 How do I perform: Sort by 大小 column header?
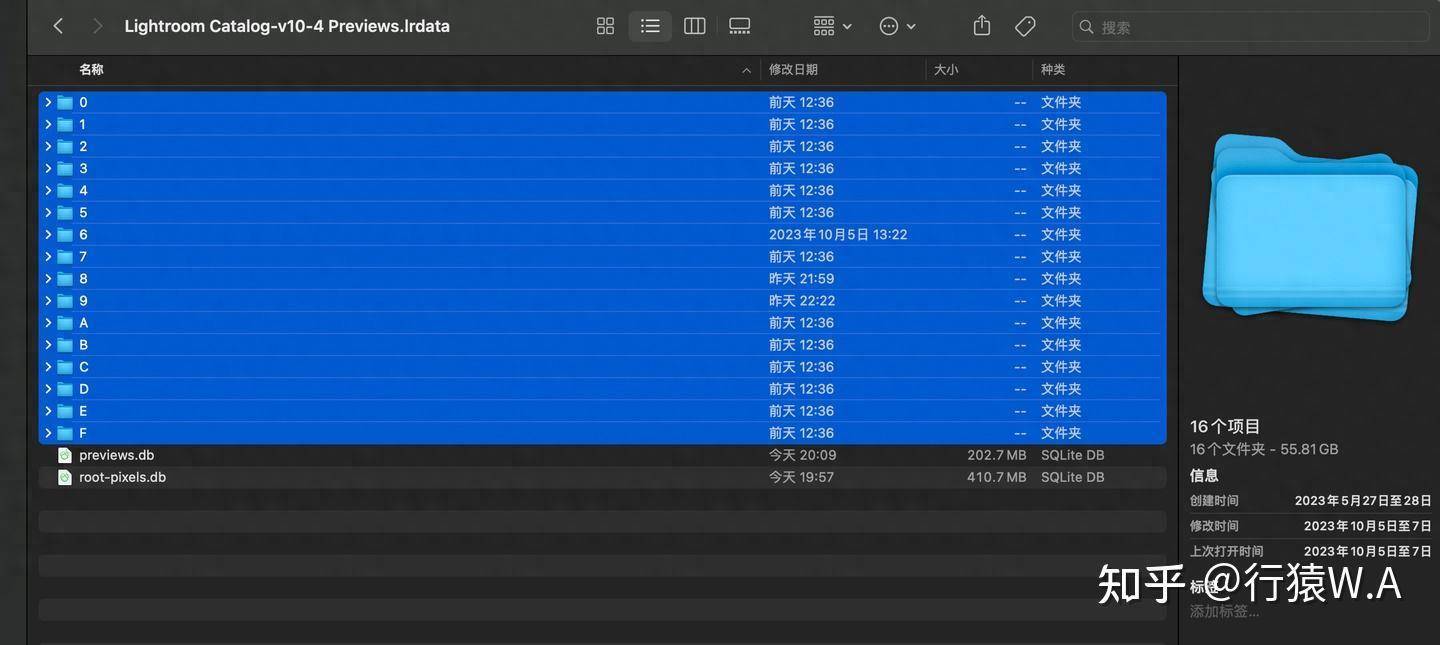pos(945,69)
